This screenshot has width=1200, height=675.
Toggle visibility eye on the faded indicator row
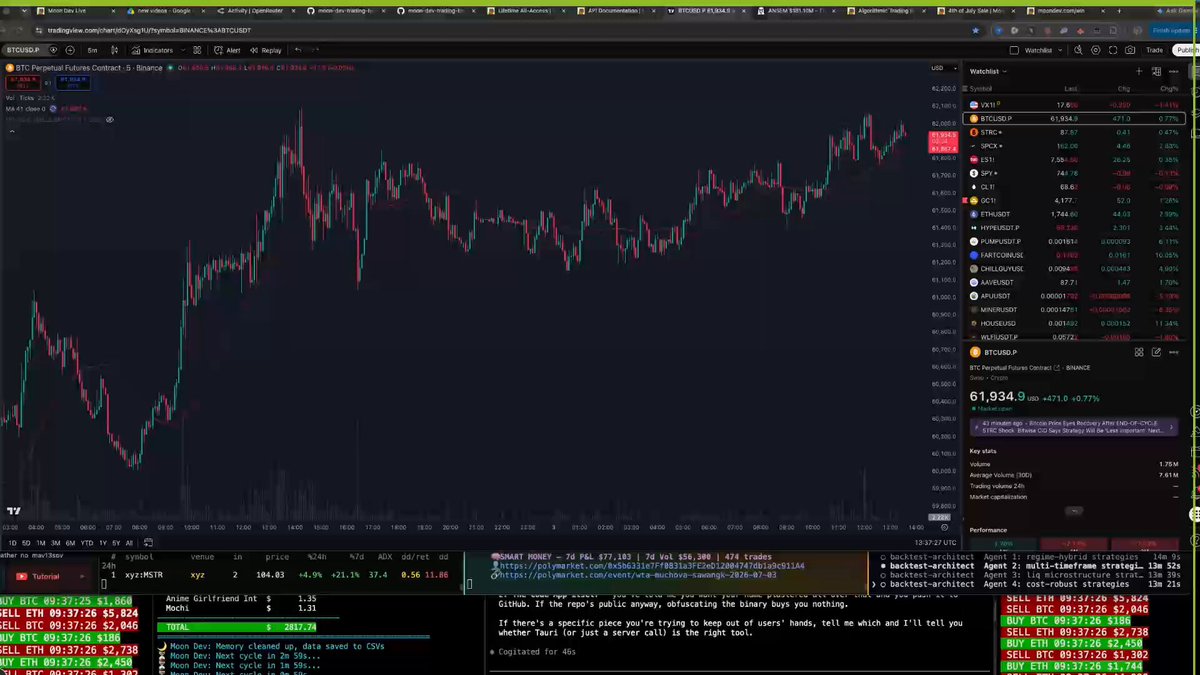point(109,119)
